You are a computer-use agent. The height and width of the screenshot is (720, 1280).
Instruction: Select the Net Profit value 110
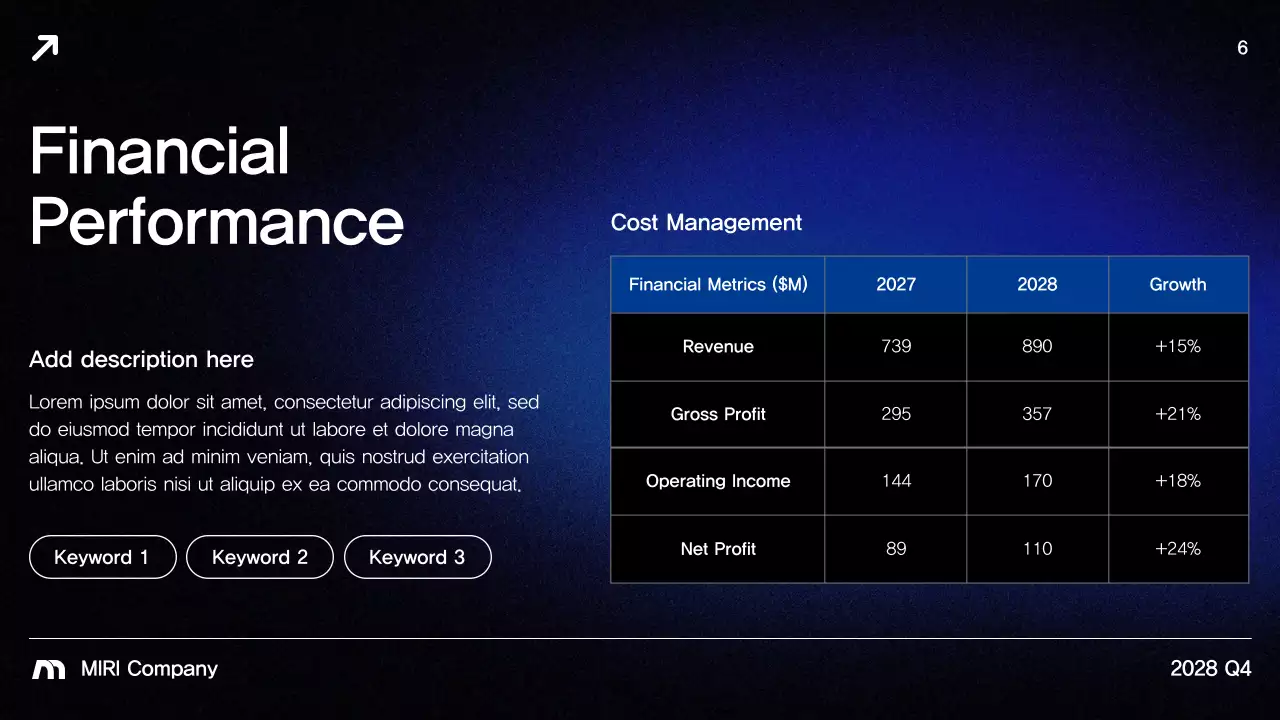pos(1037,548)
